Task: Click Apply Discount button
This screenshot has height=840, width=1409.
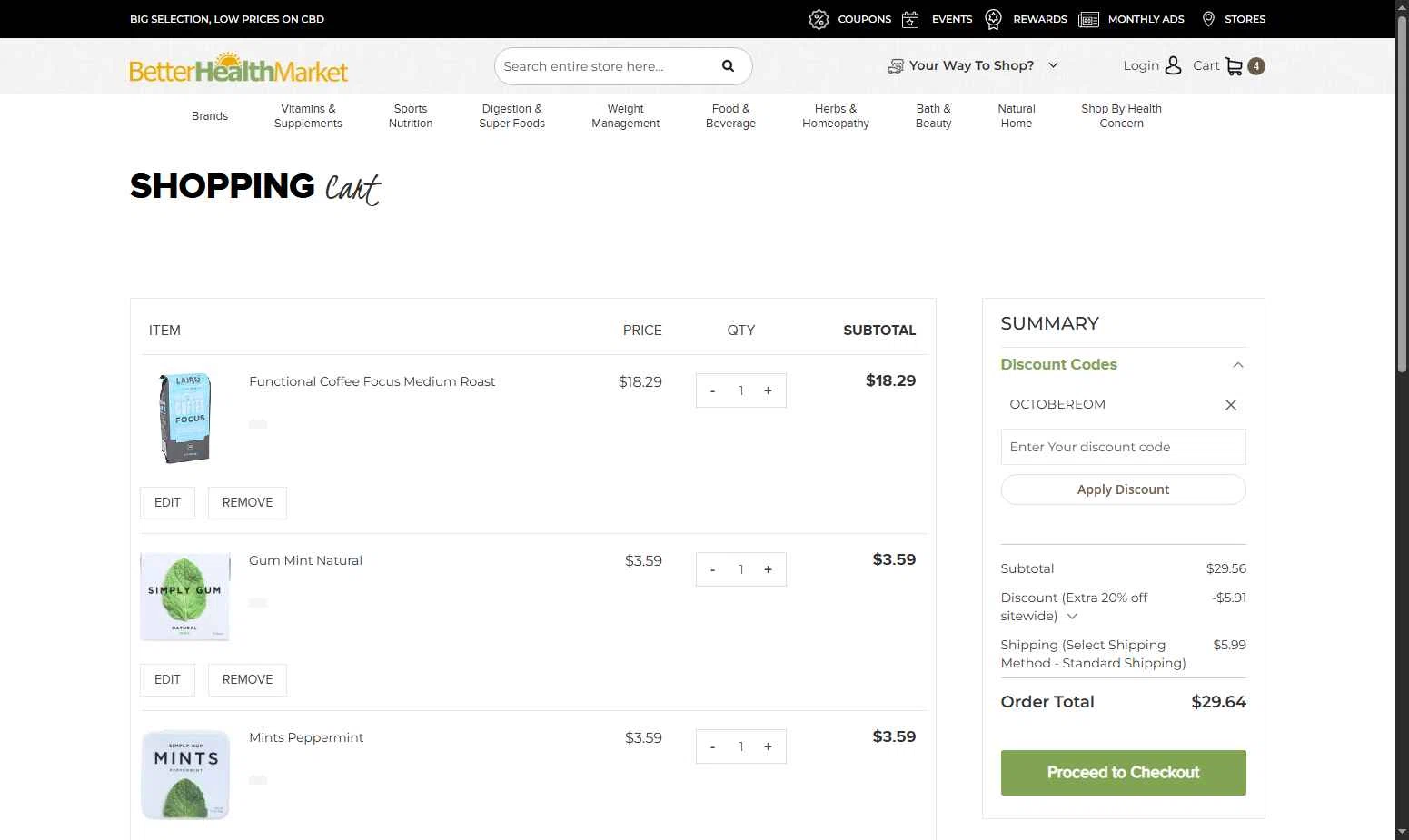Action: tap(1124, 489)
